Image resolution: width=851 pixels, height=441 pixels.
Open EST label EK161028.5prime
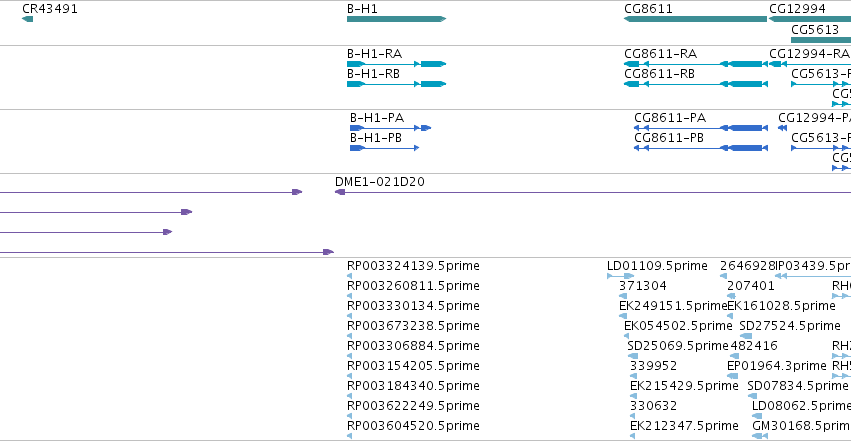click(781, 306)
